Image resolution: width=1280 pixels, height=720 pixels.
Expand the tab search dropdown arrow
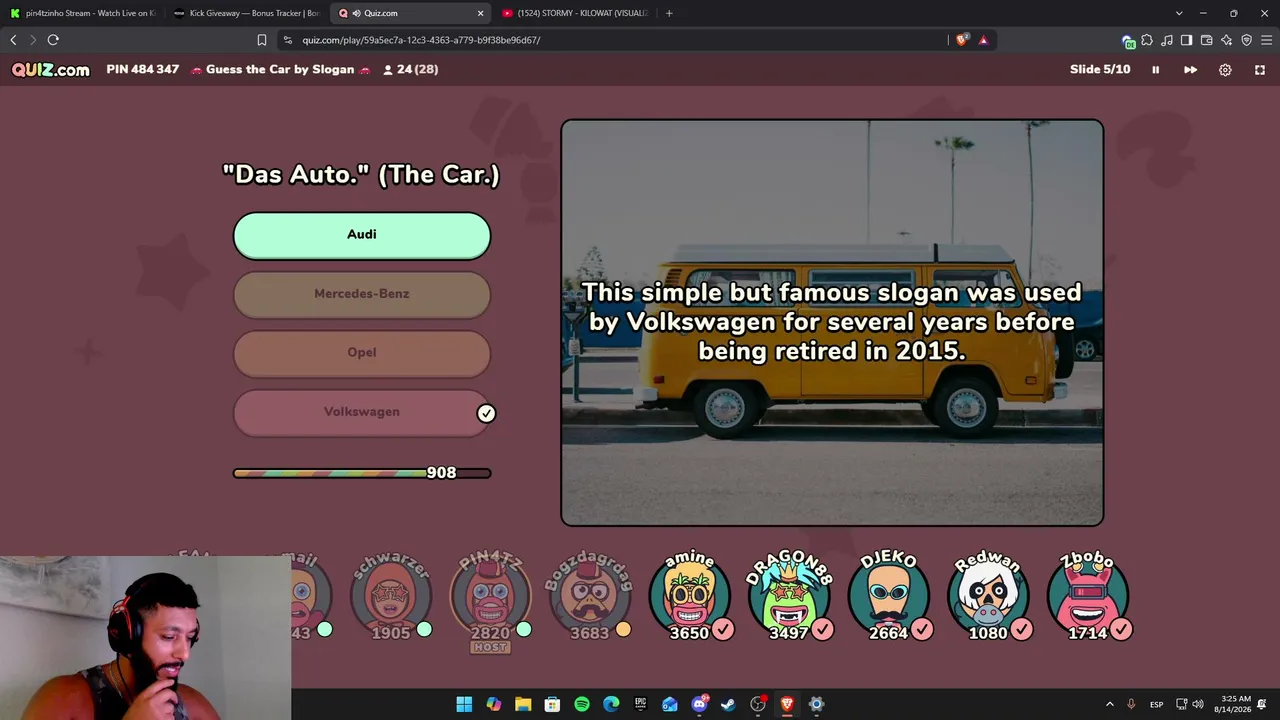1179,13
